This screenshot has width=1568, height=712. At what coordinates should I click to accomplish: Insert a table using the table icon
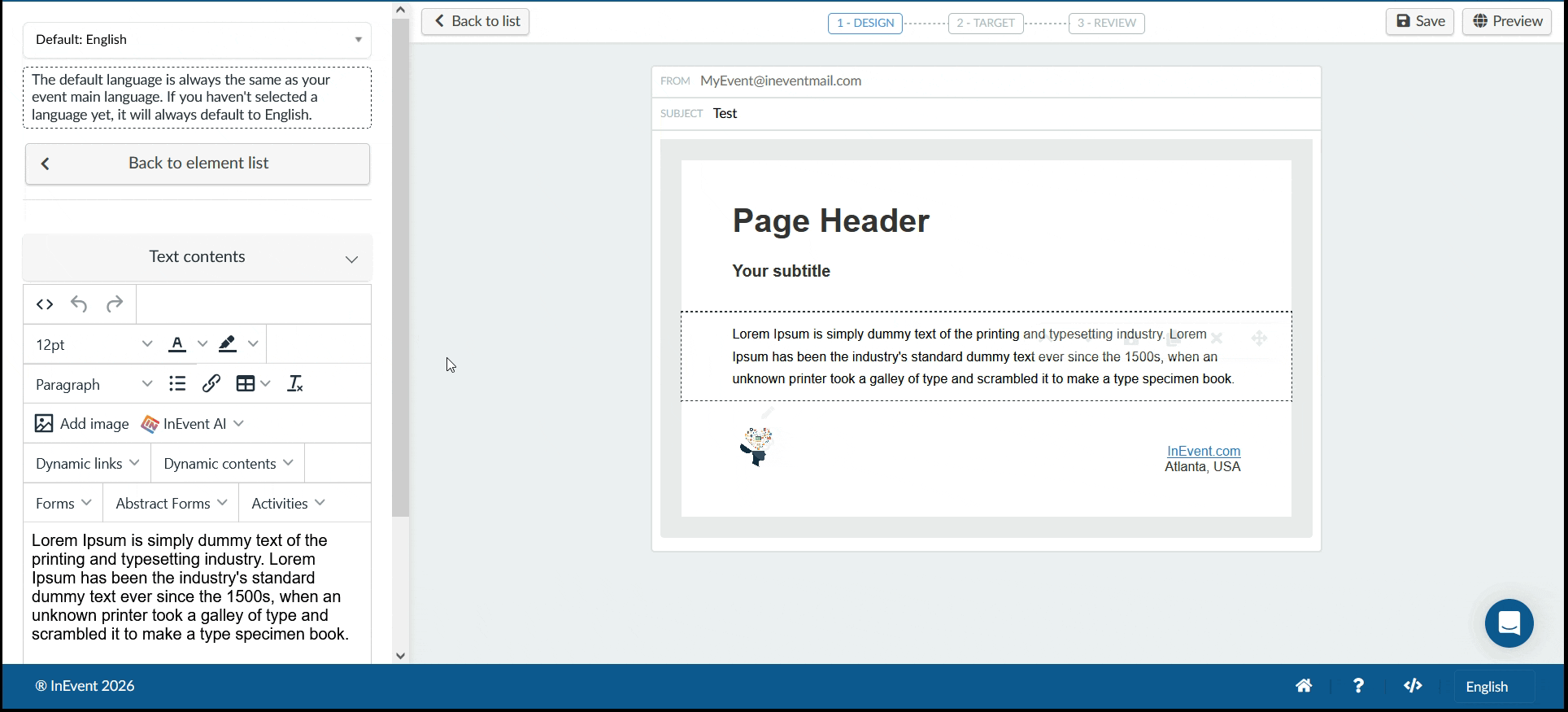coord(245,384)
